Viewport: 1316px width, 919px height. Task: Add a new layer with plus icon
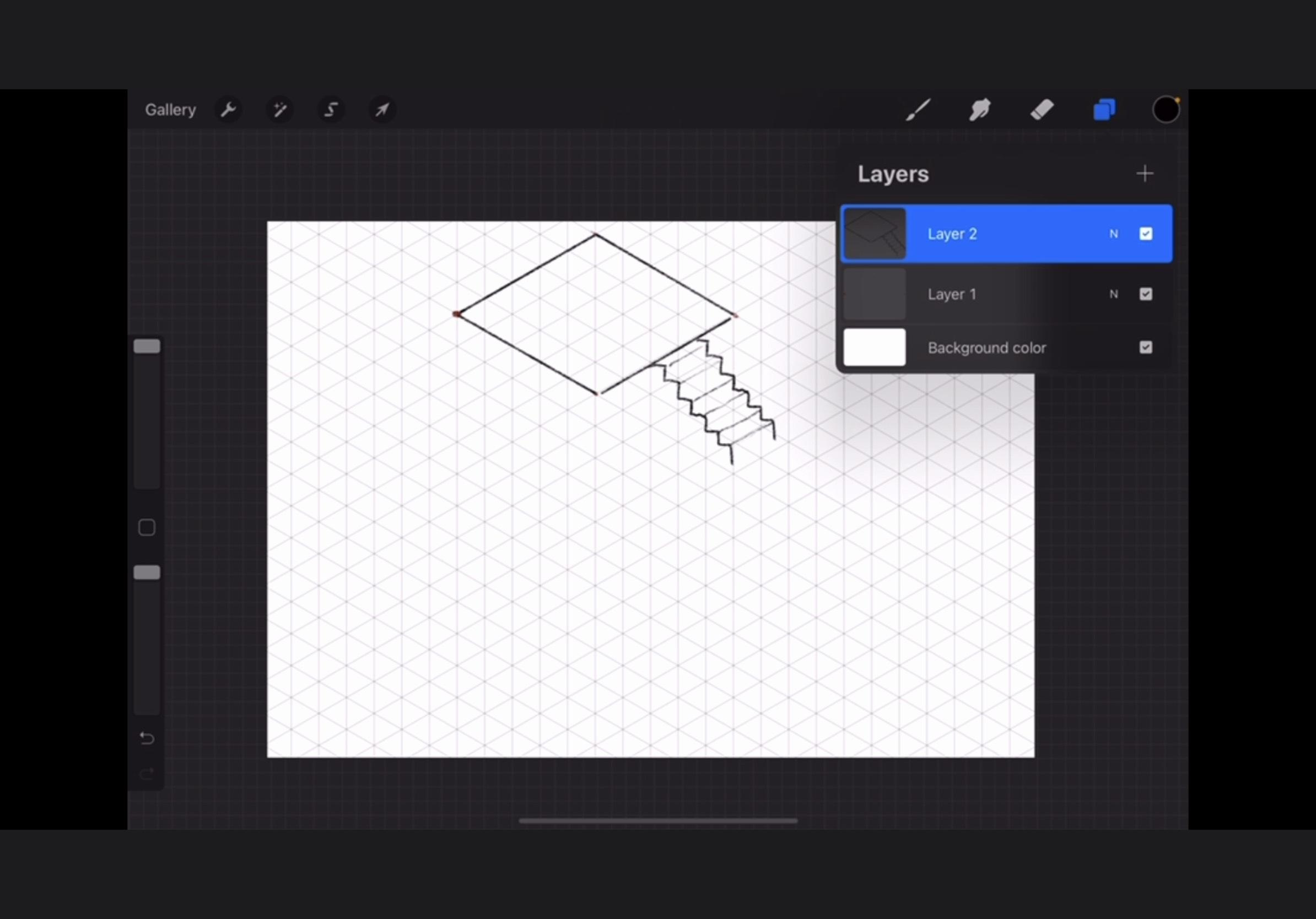click(1145, 174)
